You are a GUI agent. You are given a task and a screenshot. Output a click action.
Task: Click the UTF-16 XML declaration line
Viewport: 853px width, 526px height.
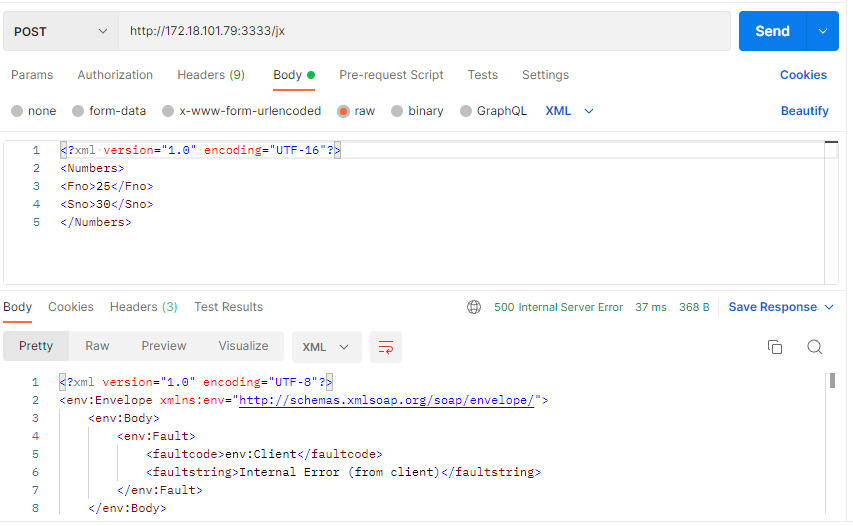pyautogui.click(x=200, y=150)
